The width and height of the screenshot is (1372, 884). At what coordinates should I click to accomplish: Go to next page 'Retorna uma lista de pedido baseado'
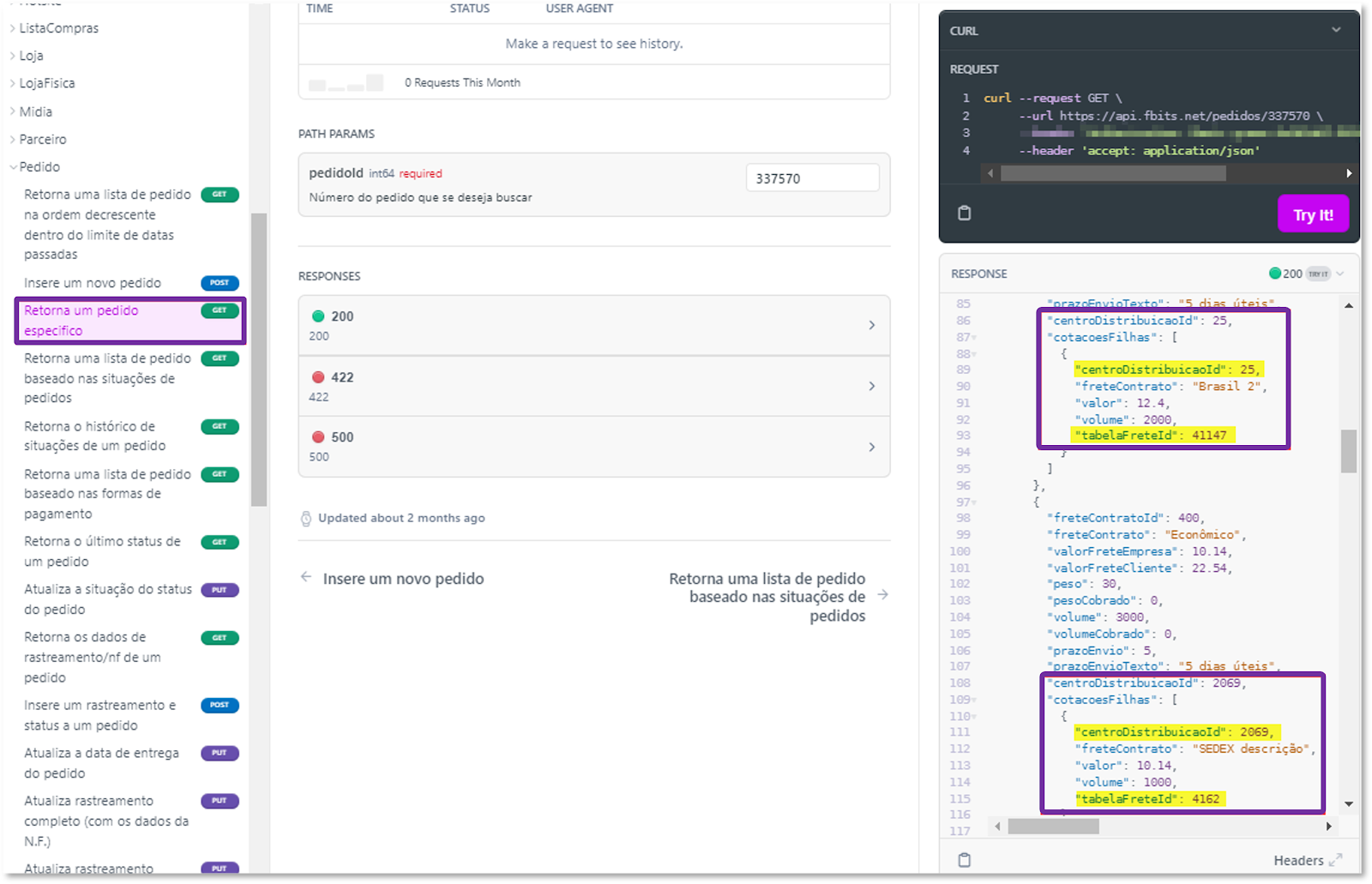tap(767, 597)
